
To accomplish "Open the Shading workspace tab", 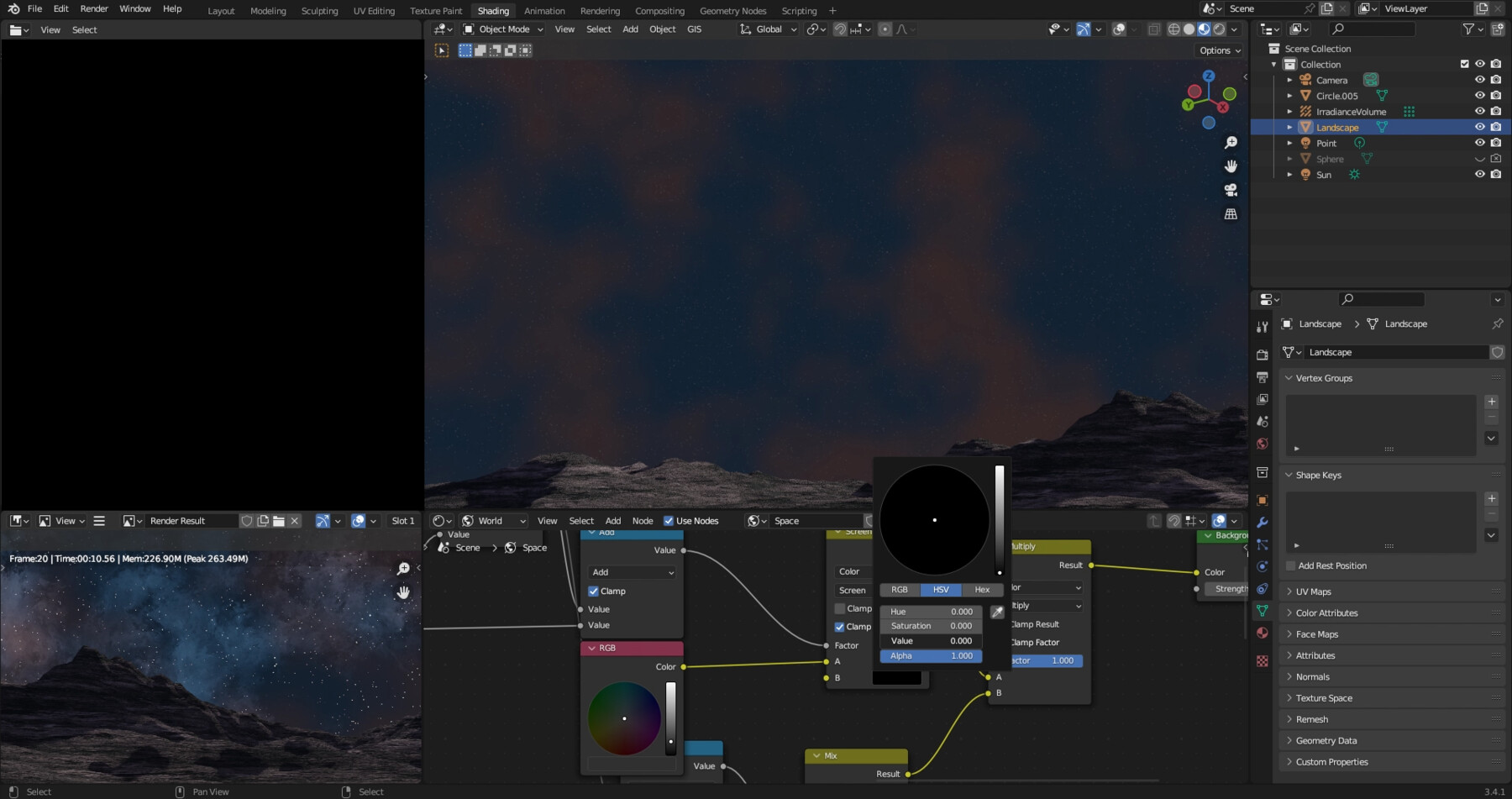I will [493, 11].
